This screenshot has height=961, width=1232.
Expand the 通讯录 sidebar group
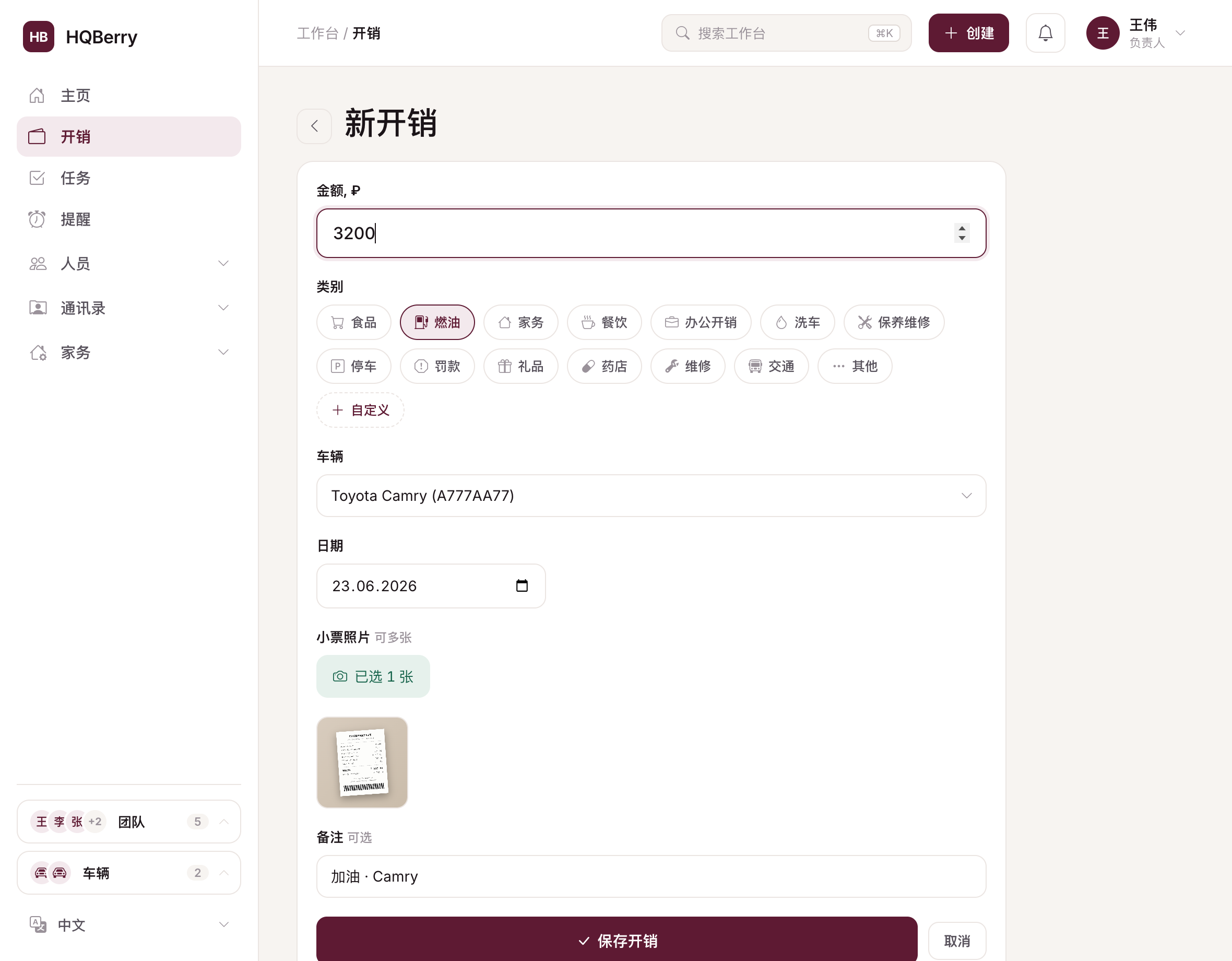128,308
